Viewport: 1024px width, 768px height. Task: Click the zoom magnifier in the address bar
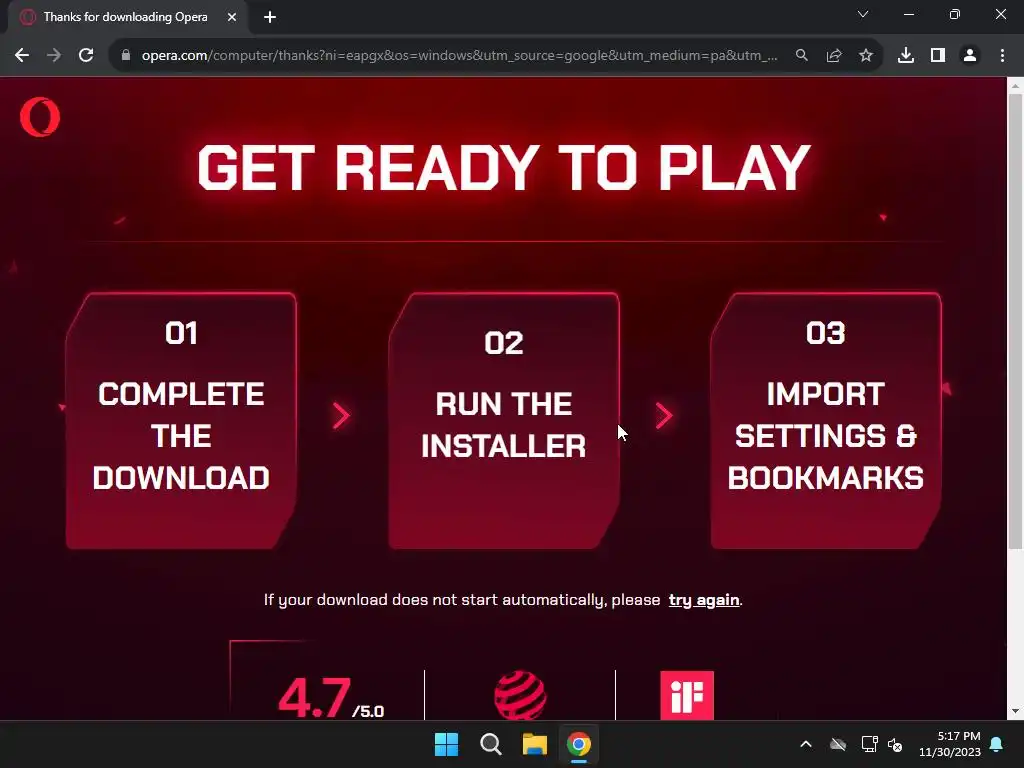click(801, 56)
